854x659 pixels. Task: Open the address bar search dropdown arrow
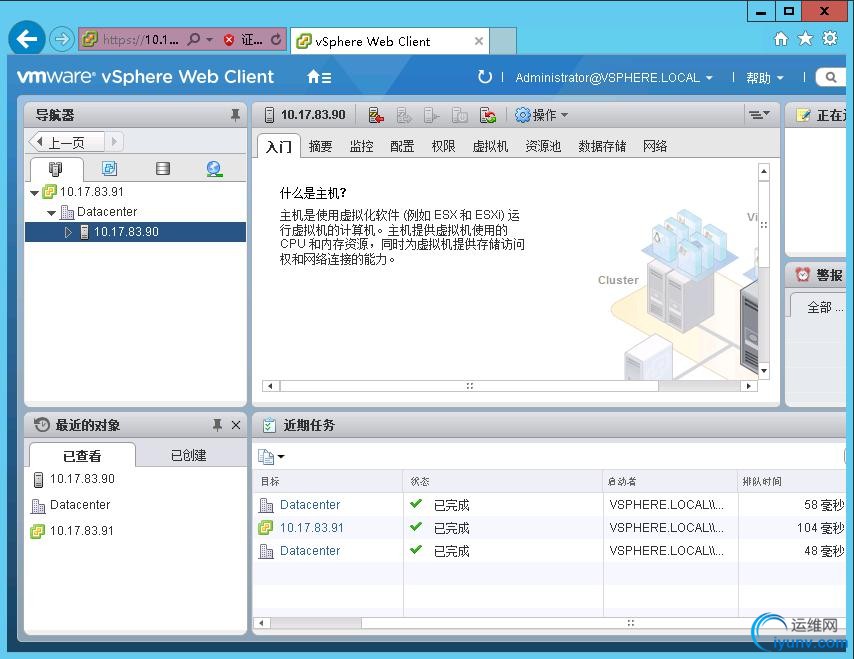pyautogui.click(x=209, y=40)
